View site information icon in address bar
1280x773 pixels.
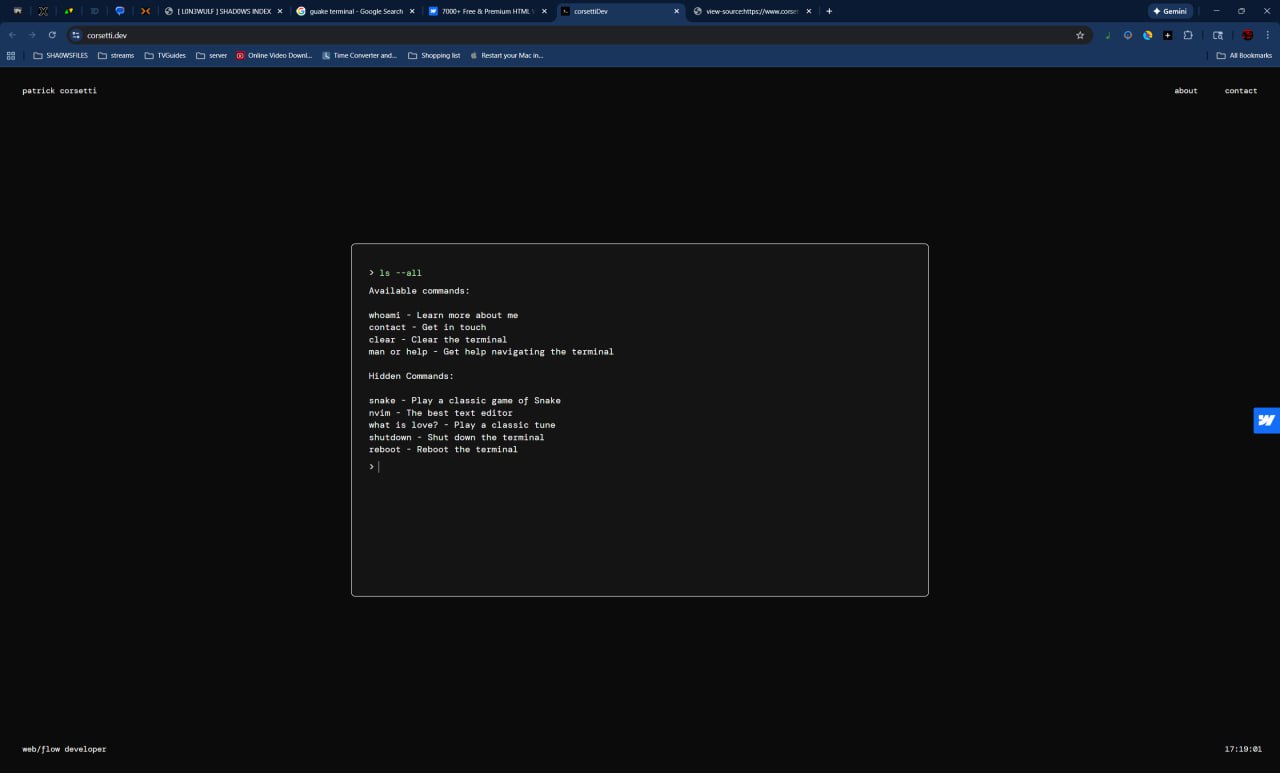[76, 35]
